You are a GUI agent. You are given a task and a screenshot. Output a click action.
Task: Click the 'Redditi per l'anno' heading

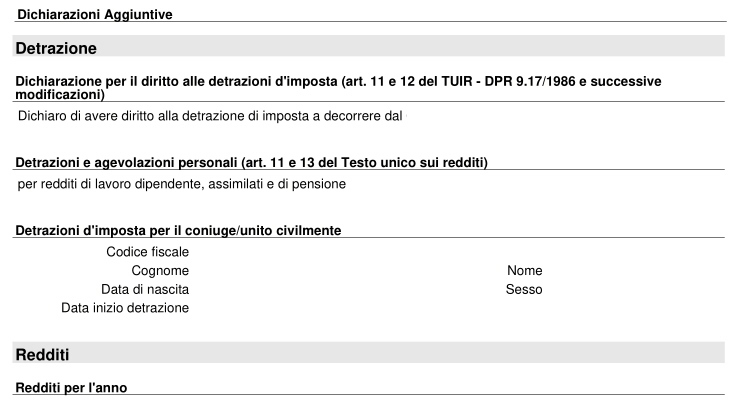click(71, 388)
